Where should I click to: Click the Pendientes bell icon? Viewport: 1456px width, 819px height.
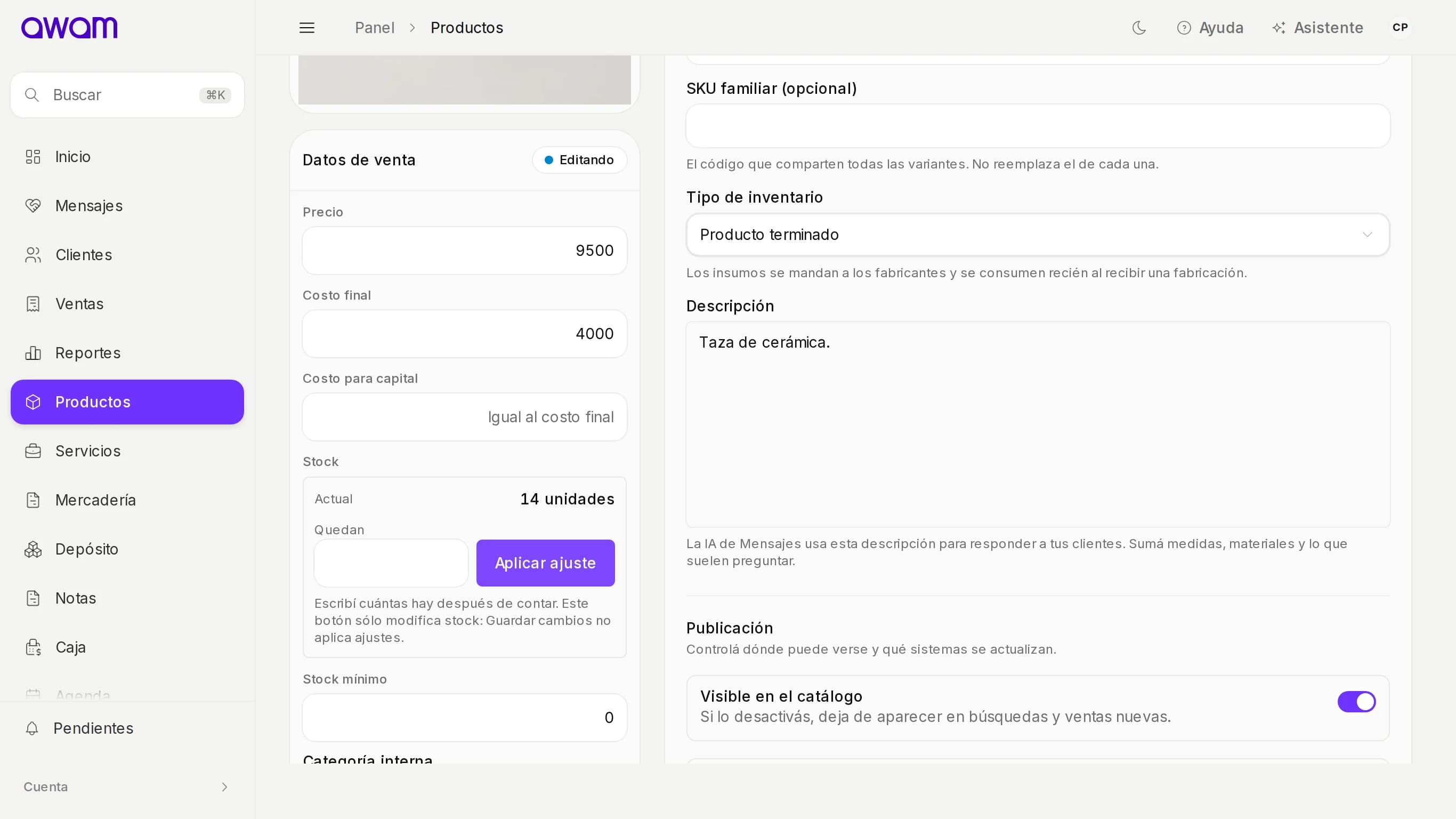coord(32,728)
